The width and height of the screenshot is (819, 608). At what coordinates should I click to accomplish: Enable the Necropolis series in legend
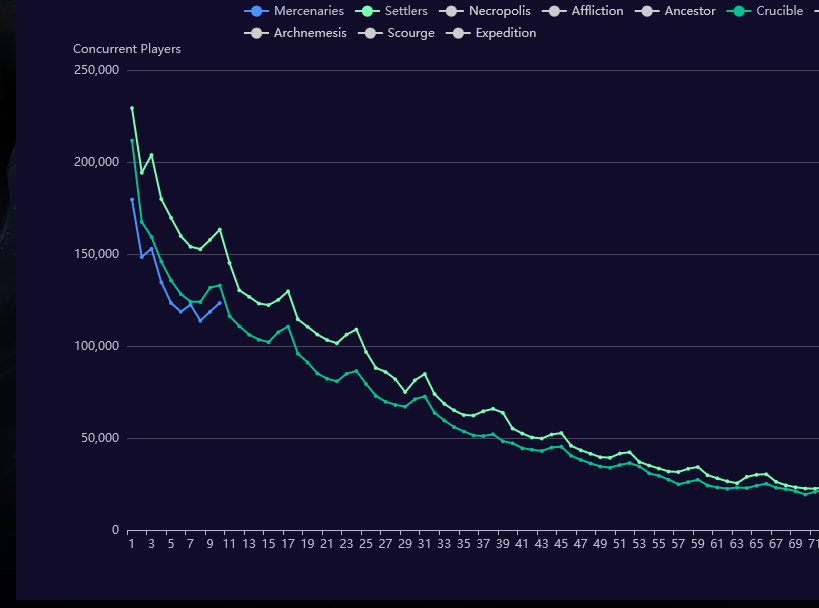point(485,11)
